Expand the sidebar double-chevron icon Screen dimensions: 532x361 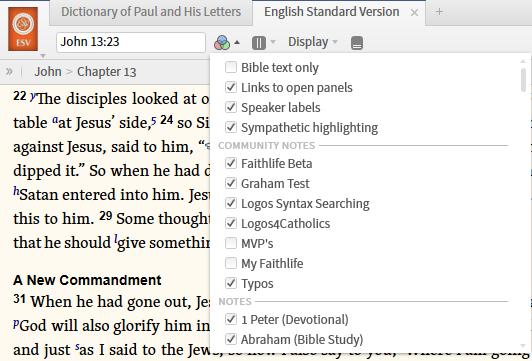tap(9, 72)
